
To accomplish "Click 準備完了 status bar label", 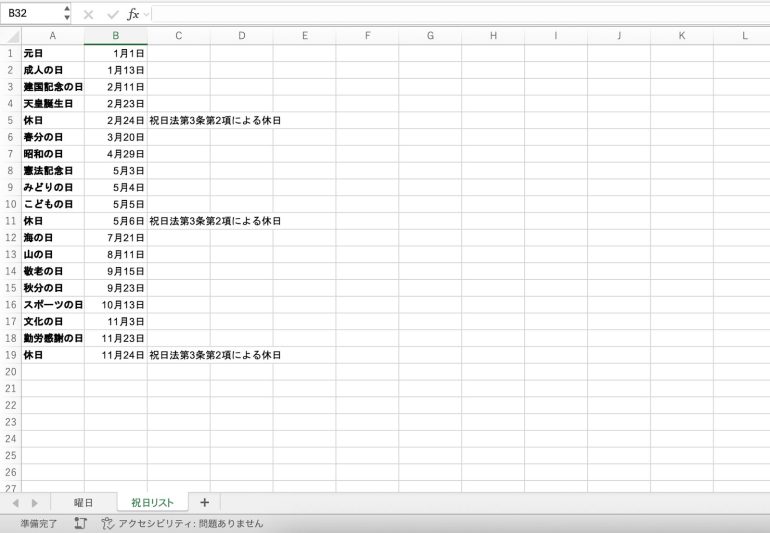I will (x=39, y=524).
